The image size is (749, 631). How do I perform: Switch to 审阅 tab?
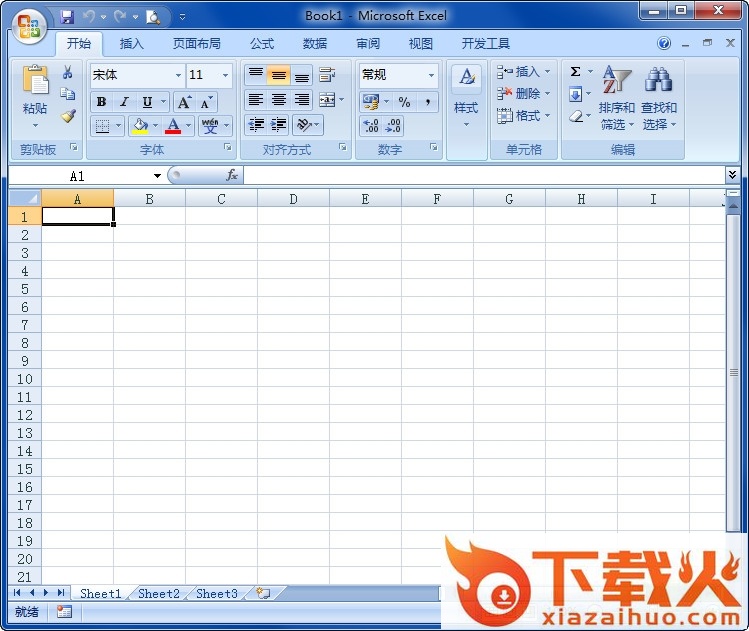point(368,44)
